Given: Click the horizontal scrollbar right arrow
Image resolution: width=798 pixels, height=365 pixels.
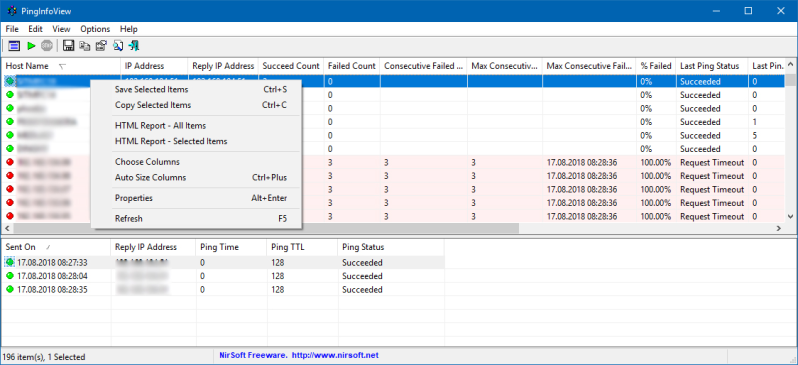Looking at the screenshot, I should 779,229.
